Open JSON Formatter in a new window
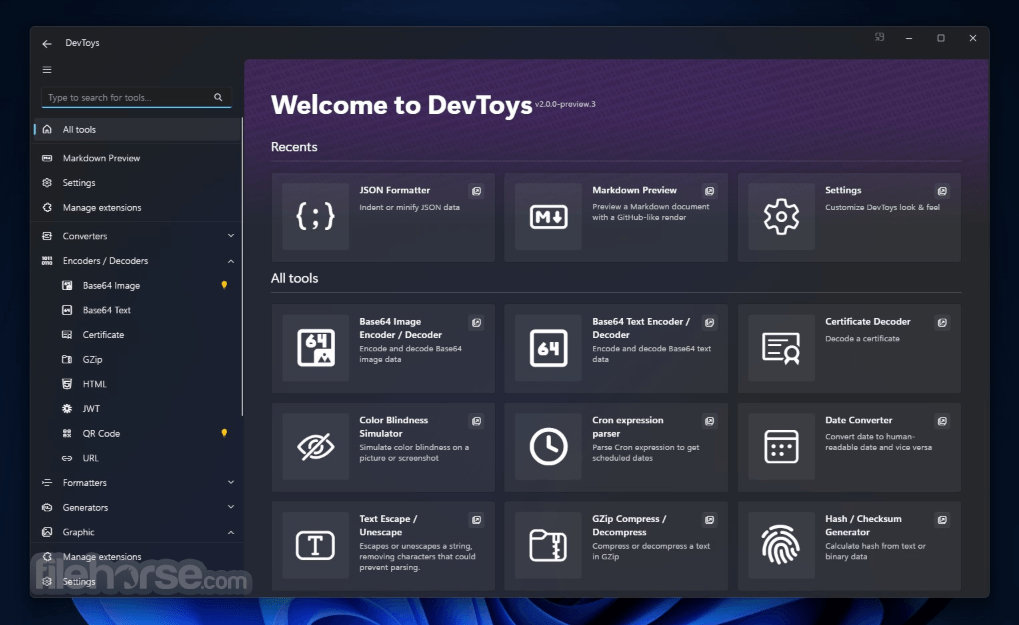Viewport: 1019px width, 625px height. [x=476, y=191]
